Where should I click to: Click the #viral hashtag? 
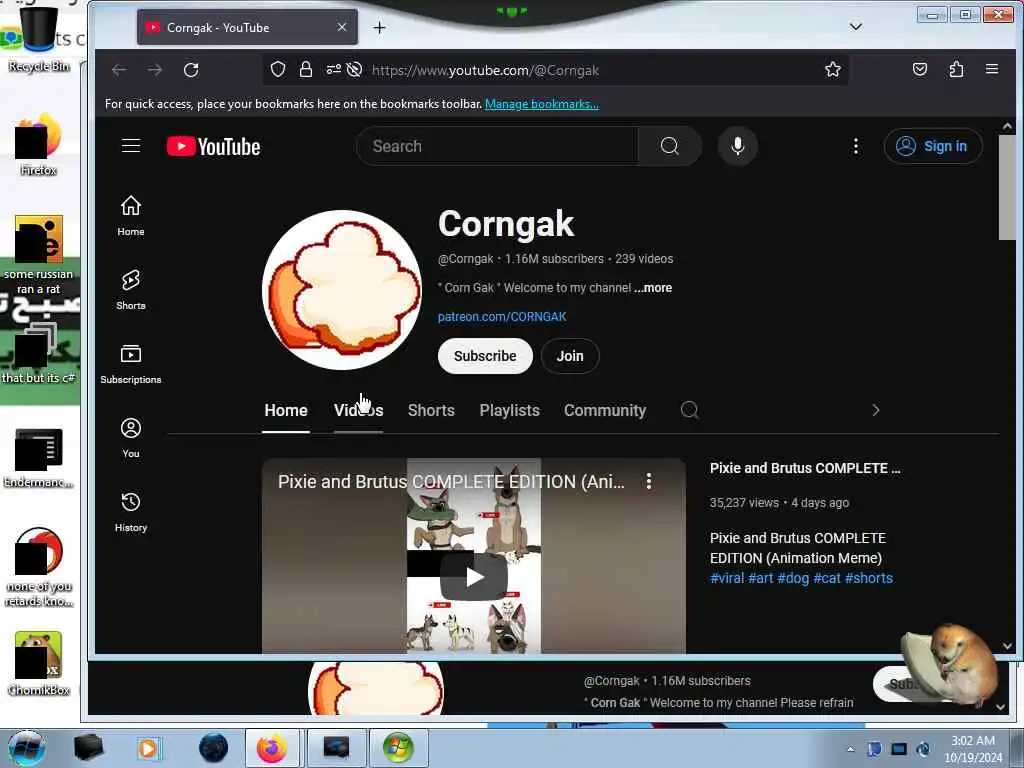[727, 578]
